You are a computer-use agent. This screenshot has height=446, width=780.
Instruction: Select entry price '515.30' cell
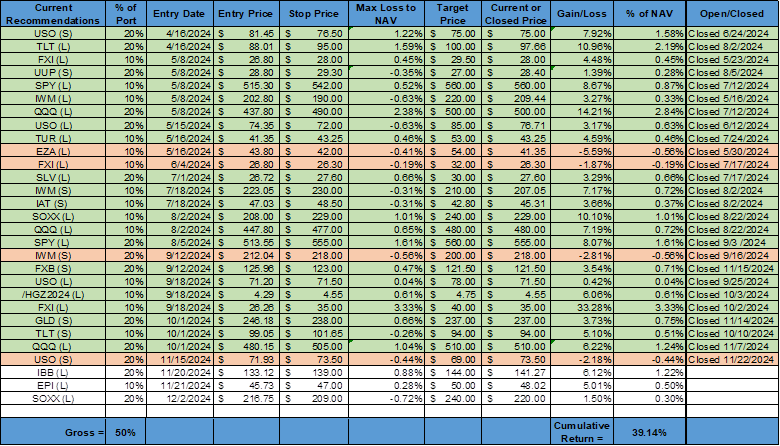(x=246, y=86)
